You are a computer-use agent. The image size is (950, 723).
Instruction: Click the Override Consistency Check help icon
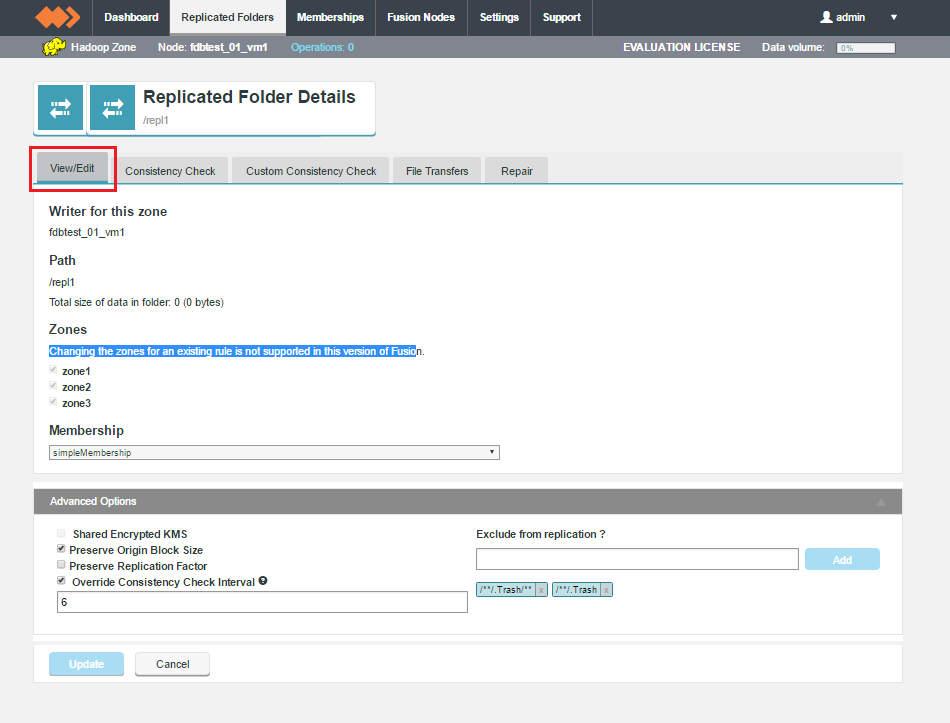click(x=263, y=581)
